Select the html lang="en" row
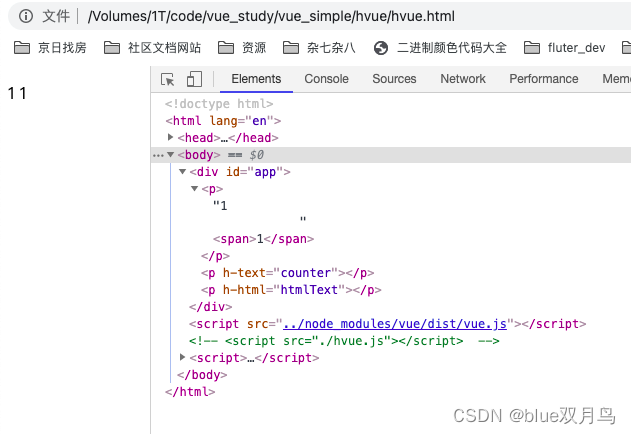 tap(223, 121)
